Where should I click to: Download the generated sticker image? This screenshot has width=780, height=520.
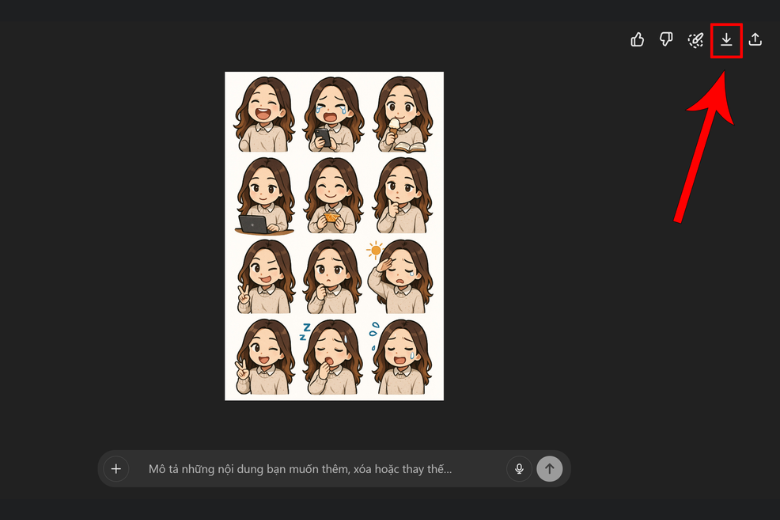pos(726,40)
